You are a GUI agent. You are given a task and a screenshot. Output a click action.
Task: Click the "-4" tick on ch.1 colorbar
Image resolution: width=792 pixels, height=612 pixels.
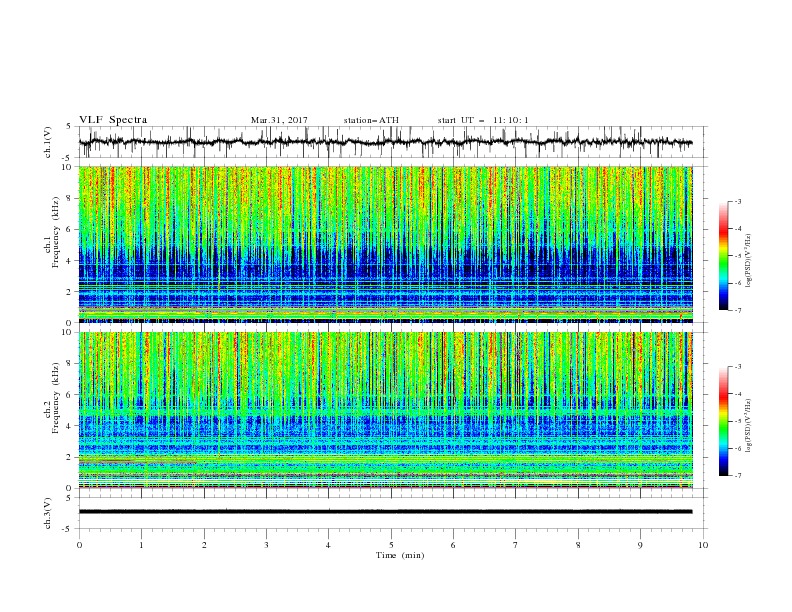737,229
